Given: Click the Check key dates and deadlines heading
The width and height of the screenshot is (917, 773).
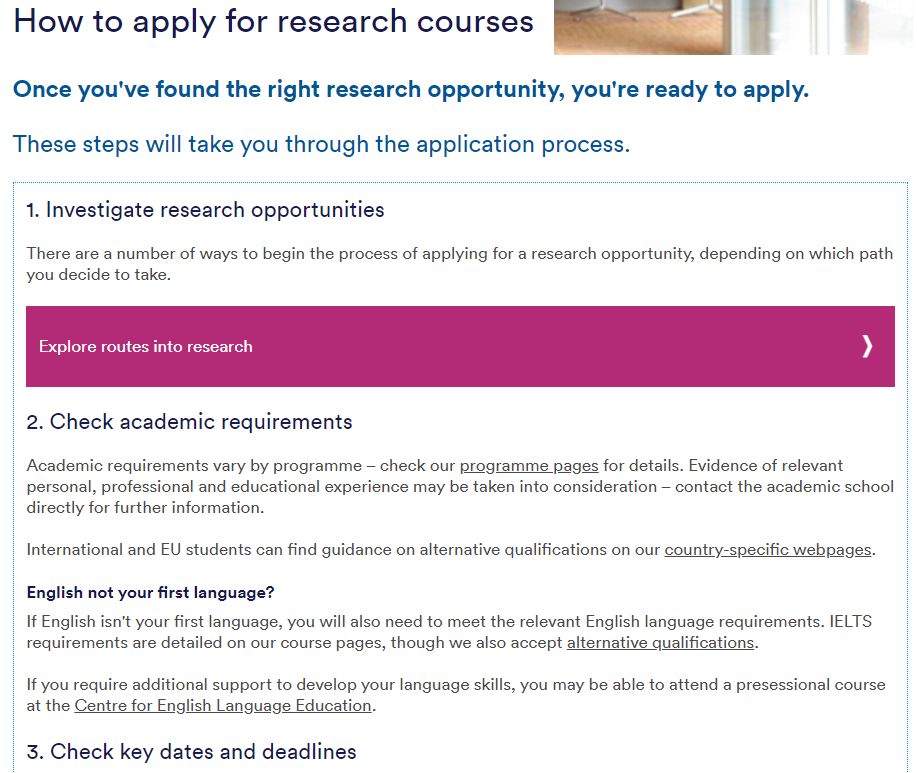Looking at the screenshot, I should 191,752.
